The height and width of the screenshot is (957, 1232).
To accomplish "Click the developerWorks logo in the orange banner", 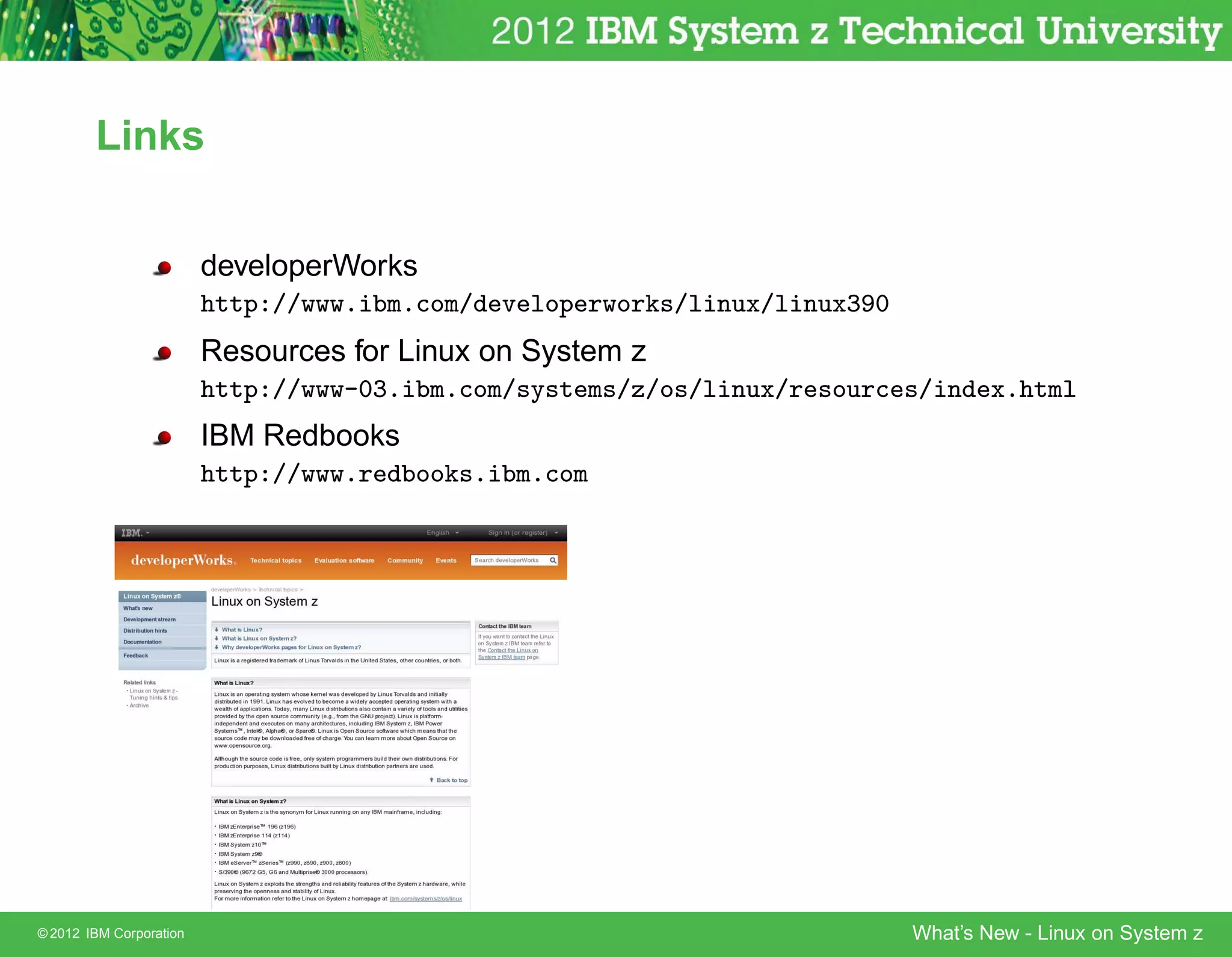I will click(x=183, y=560).
